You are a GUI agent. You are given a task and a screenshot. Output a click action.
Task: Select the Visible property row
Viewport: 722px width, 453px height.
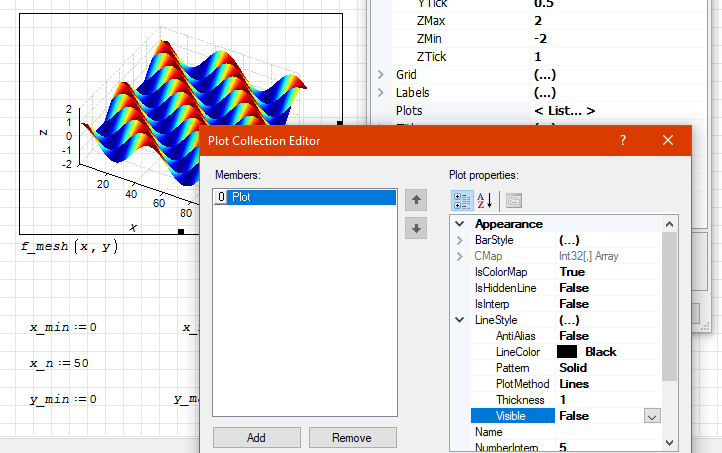click(x=565, y=416)
